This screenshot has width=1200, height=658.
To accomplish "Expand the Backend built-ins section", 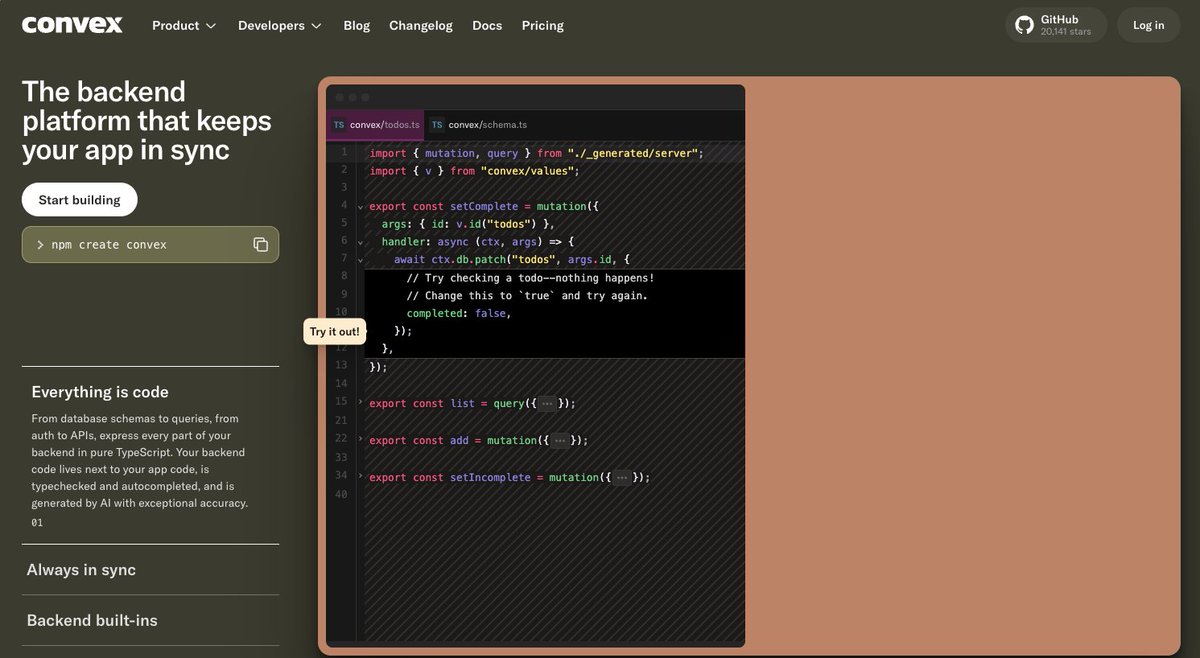I will click(150, 620).
